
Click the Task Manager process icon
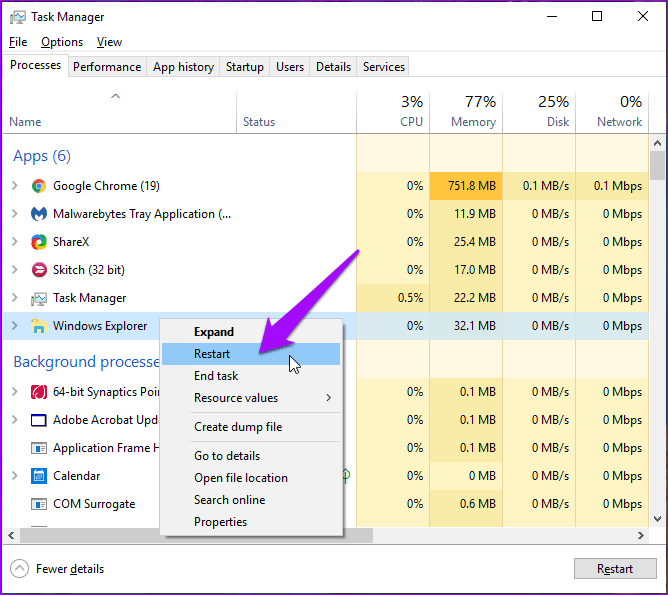(39, 298)
